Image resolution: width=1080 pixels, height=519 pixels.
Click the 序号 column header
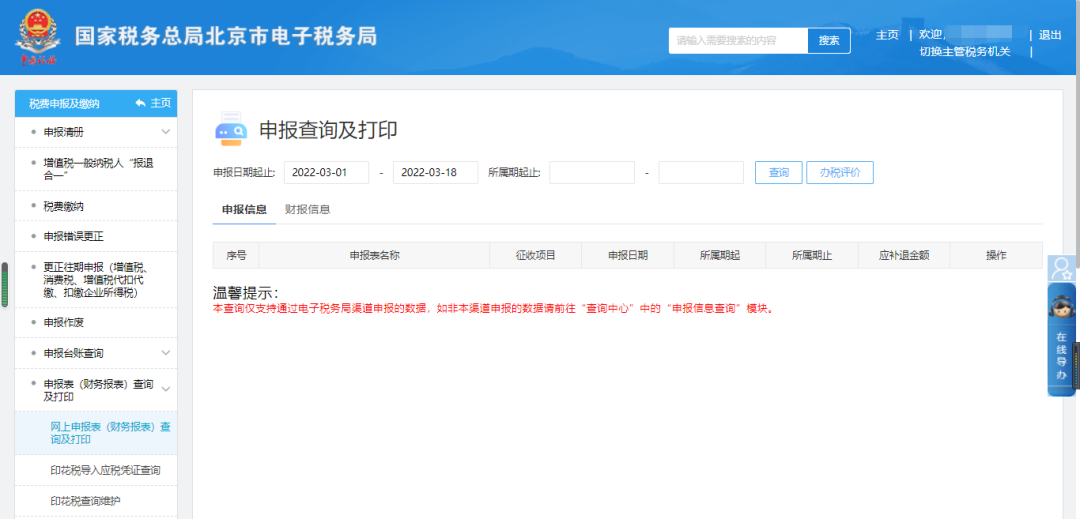(236, 255)
